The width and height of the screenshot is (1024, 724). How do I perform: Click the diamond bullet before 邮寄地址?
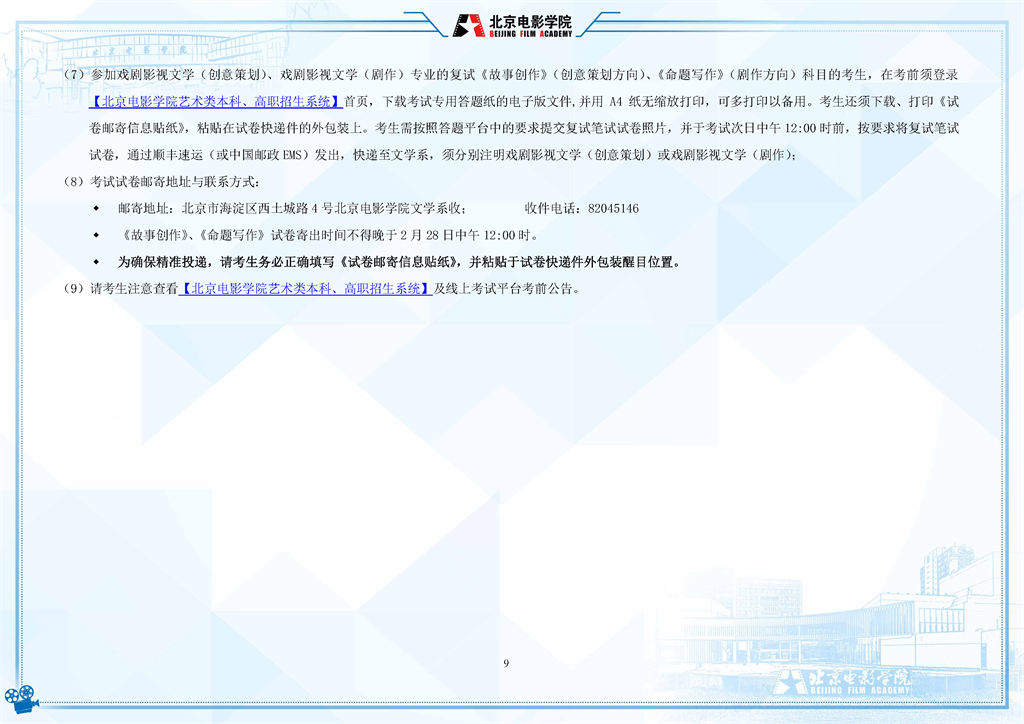pos(97,209)
